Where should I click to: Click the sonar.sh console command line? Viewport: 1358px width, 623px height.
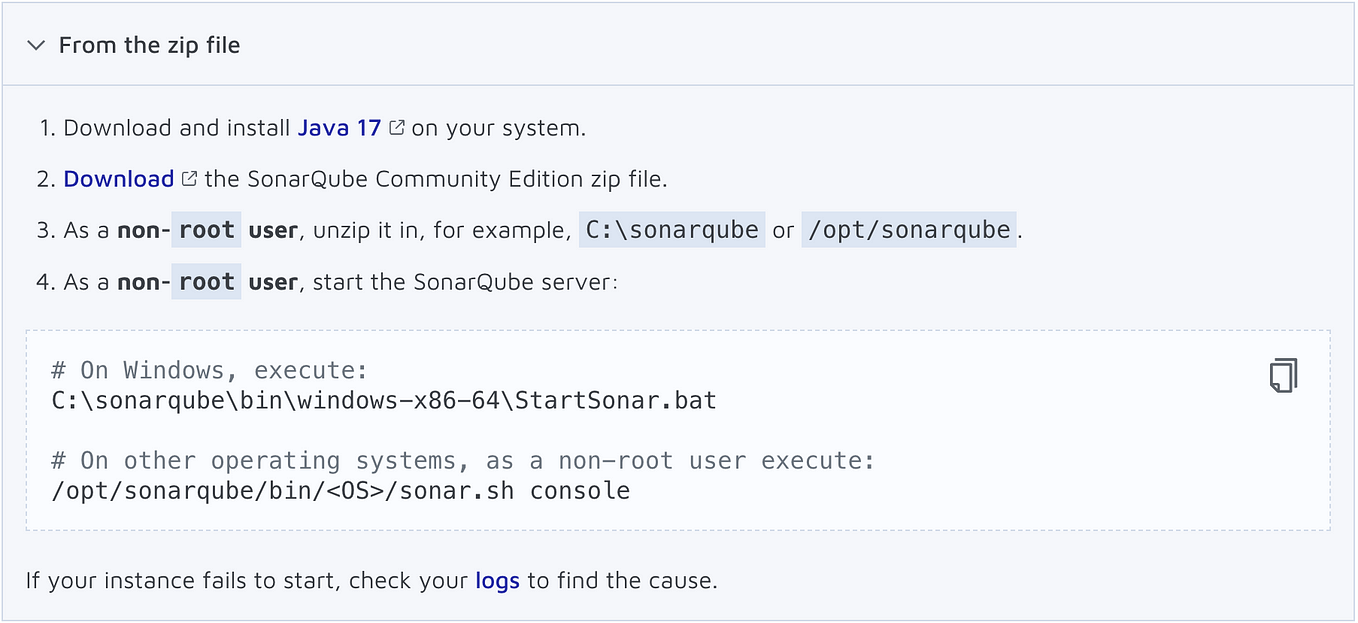[340, 491]
